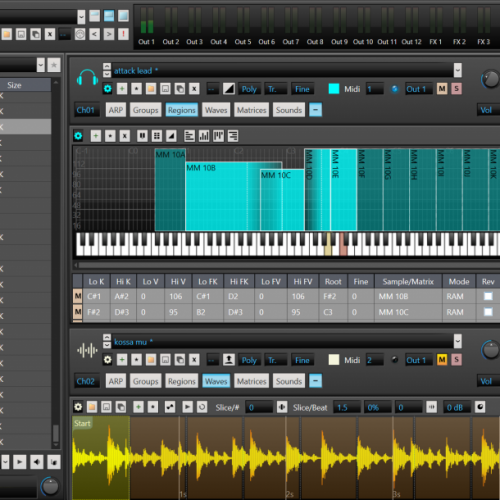Click the volume knob of Ch01

tap(490, 79)
